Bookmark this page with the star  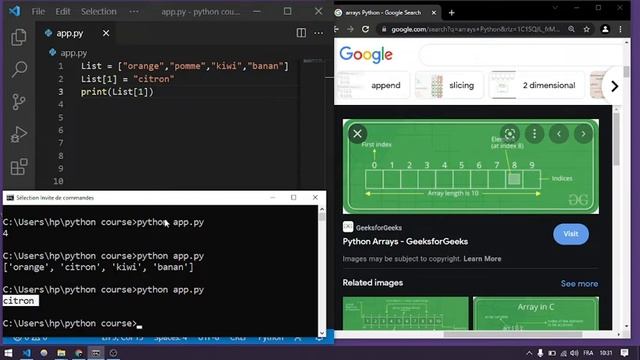click(587, 29)
